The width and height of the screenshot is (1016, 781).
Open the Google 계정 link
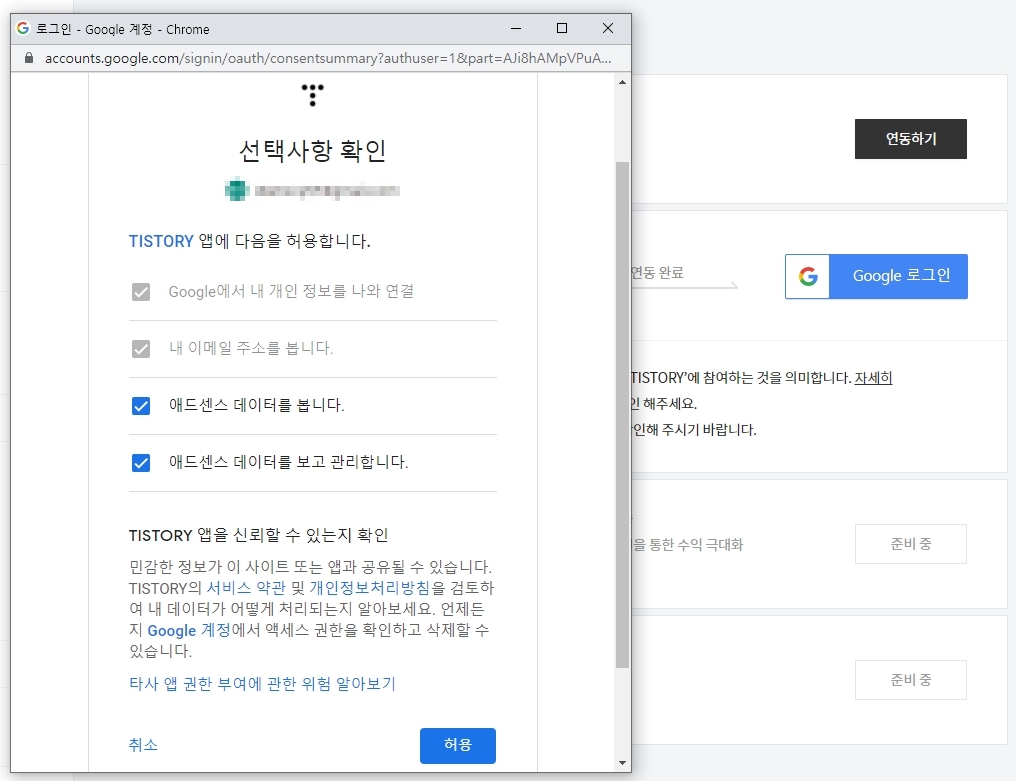pos(189,630)
